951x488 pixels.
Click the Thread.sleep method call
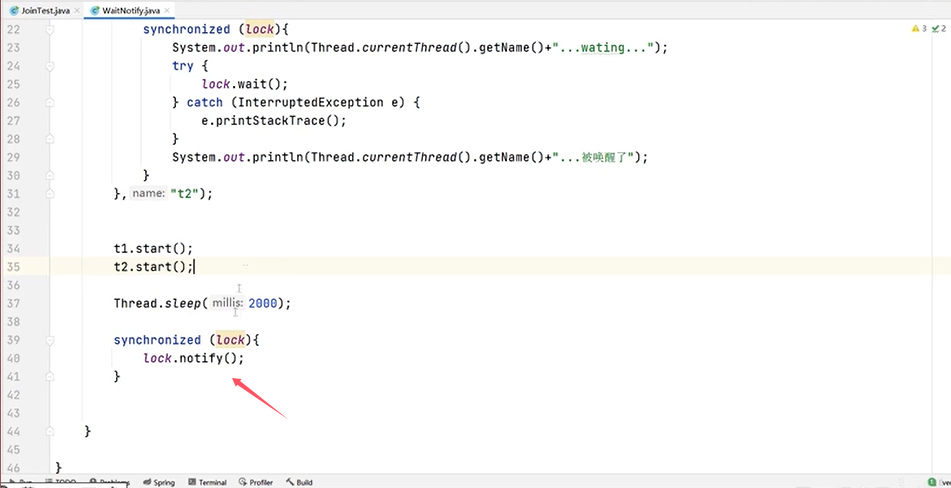[157, 303]
